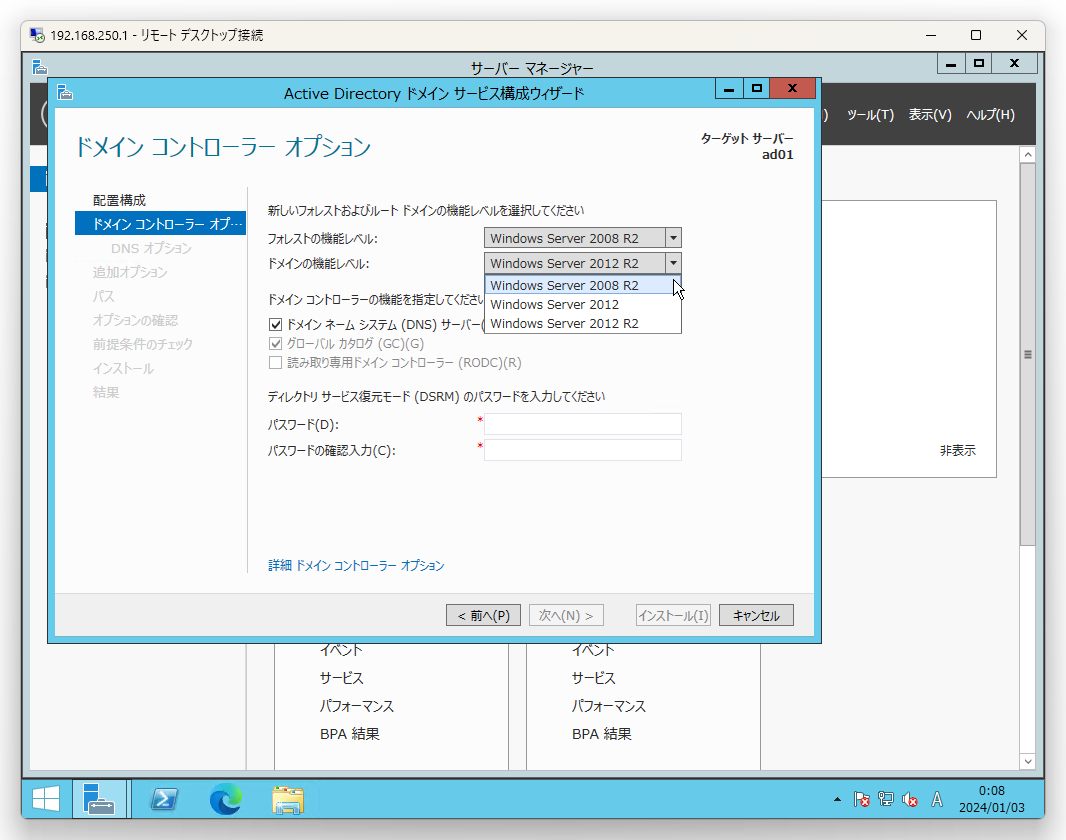Open Server Manager from the taskbar
This screenshot has height=840, width=1066.
[x=99, y=799]
